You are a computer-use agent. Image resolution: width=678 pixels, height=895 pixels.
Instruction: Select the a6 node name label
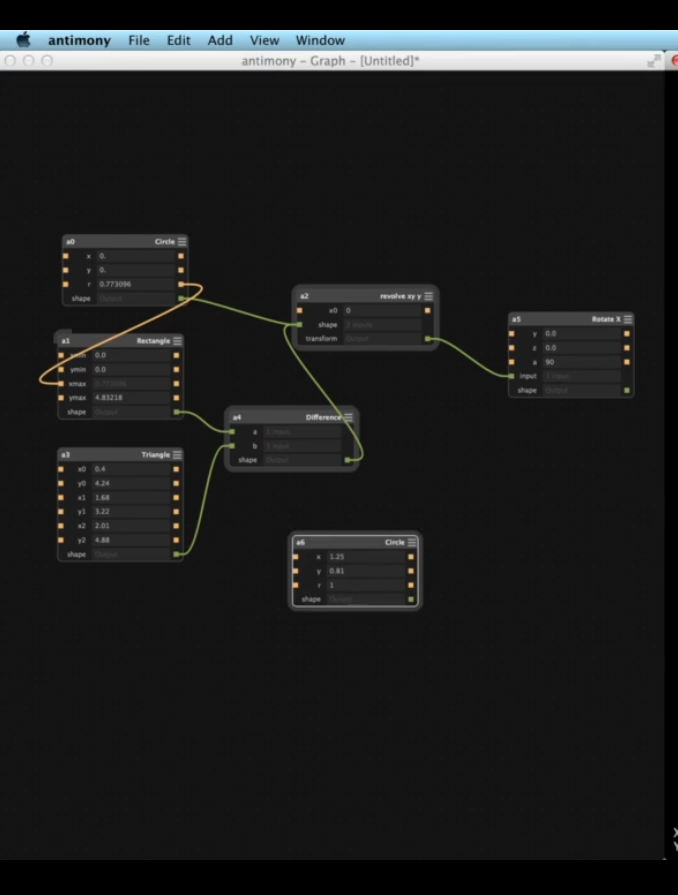click(x=300, y=542)
